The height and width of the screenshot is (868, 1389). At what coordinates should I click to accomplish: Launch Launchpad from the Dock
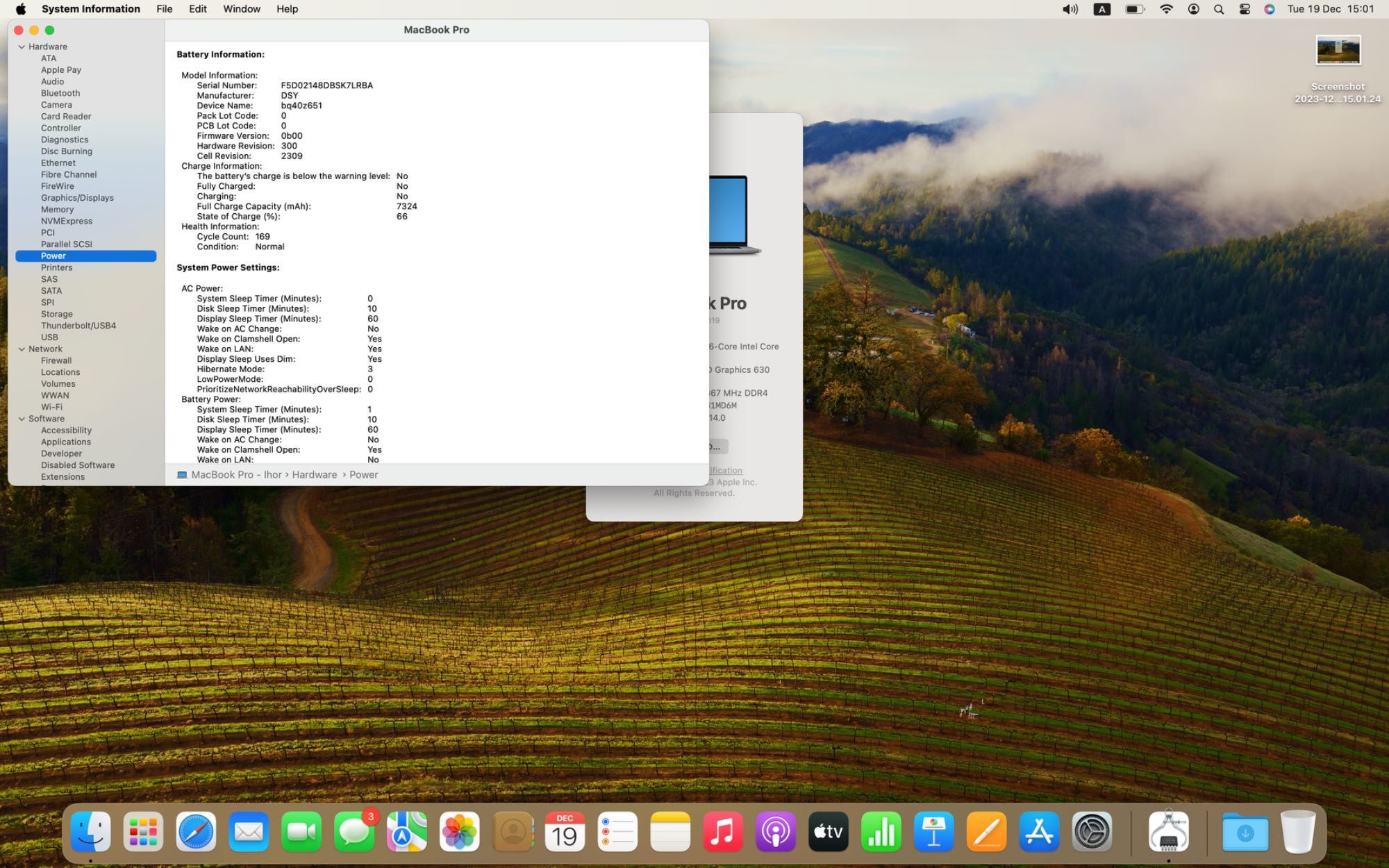[143, 831]
